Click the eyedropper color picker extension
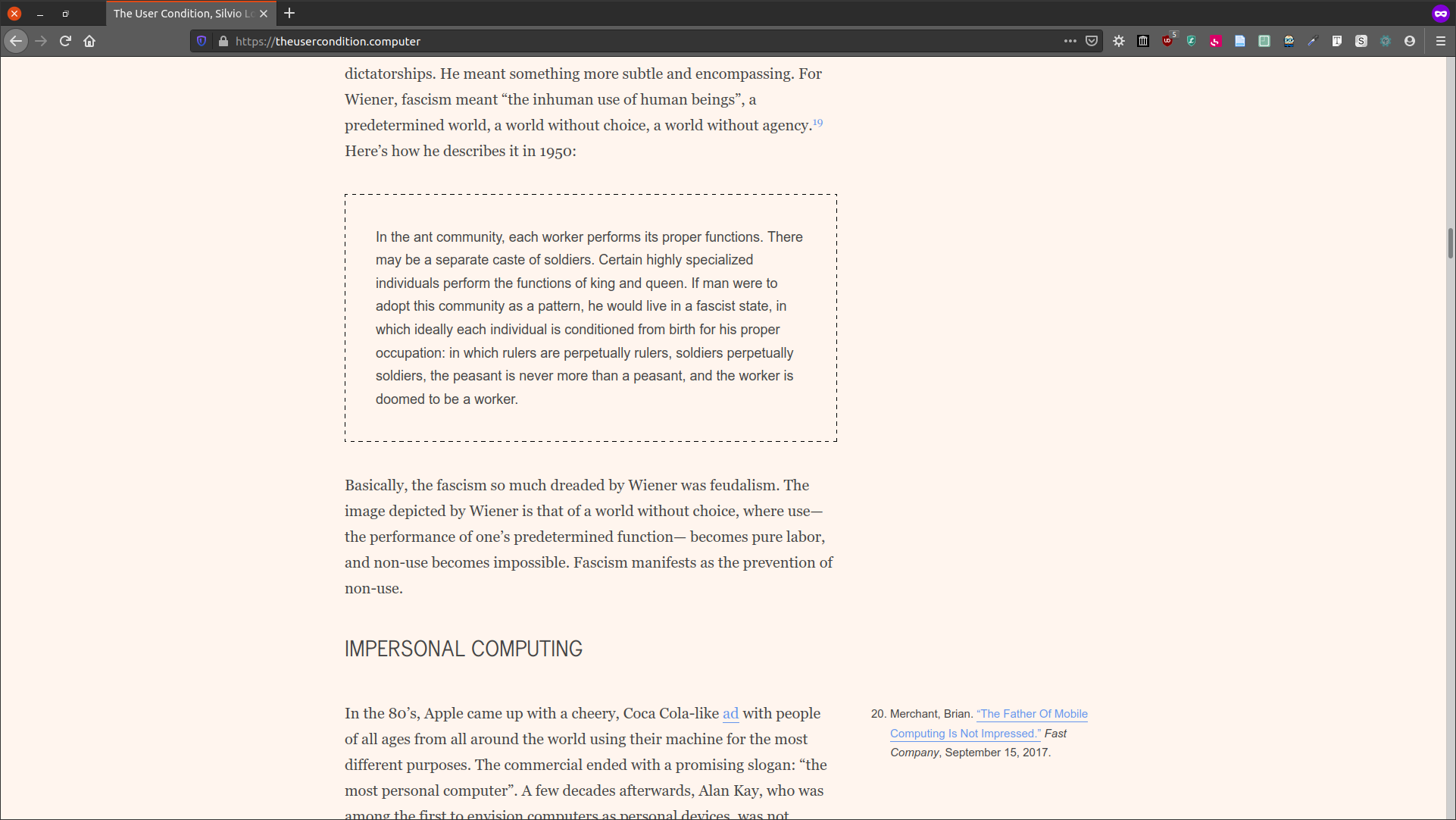 [x=1313, y=41]
